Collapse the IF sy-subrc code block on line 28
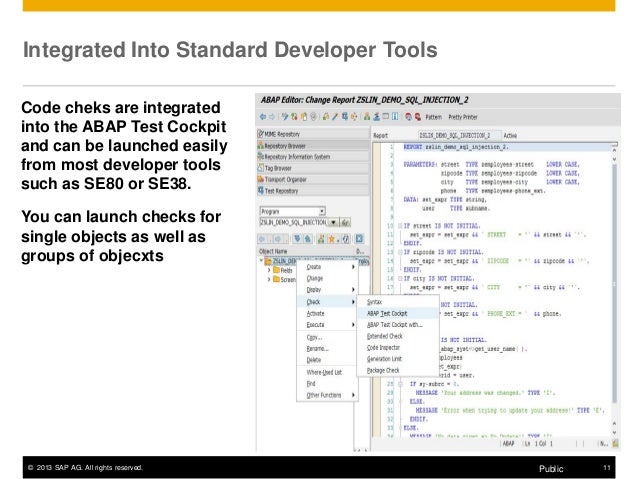This screenshot has height=479, width=638. (400, 384)
